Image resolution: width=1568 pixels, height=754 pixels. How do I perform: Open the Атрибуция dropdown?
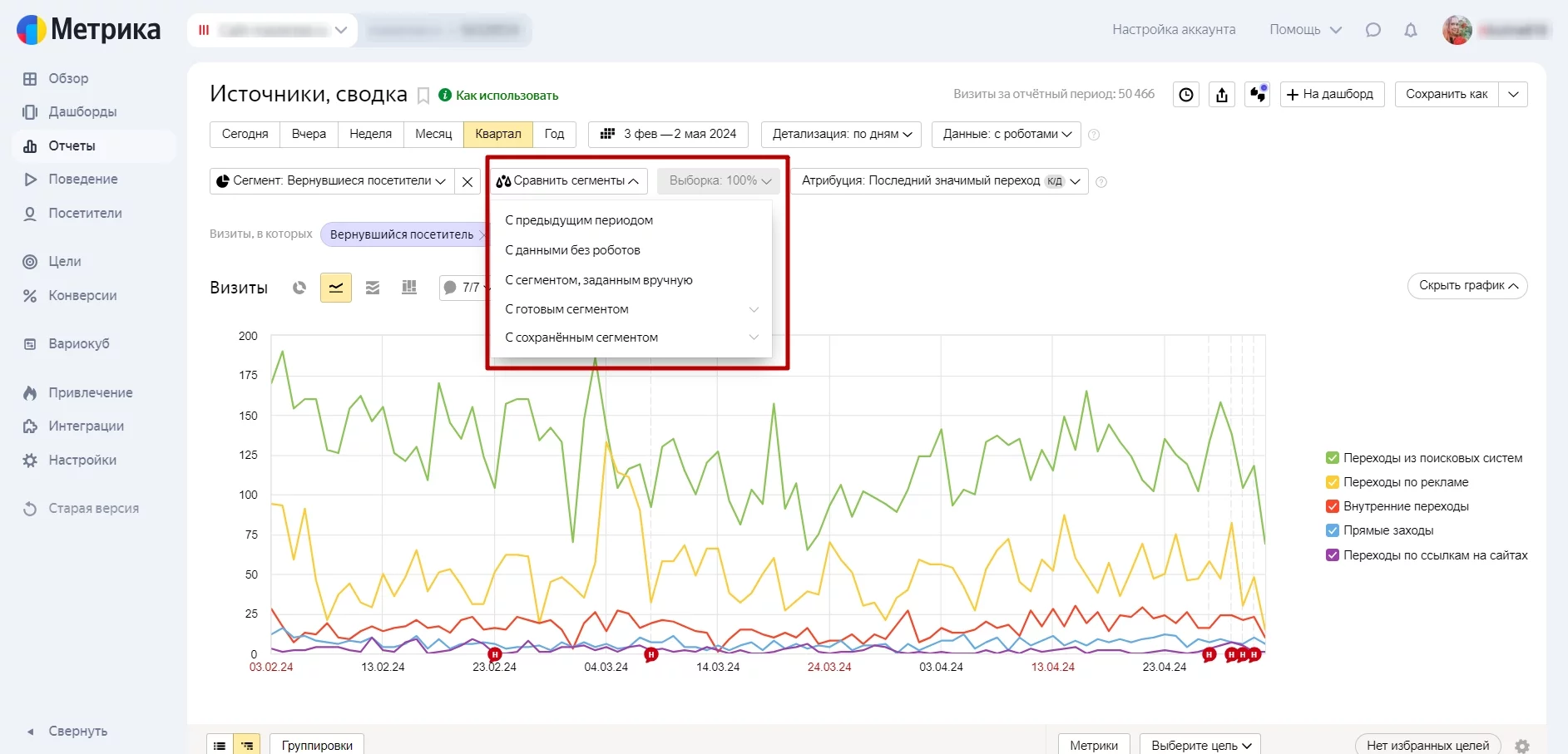coord(939,181)
